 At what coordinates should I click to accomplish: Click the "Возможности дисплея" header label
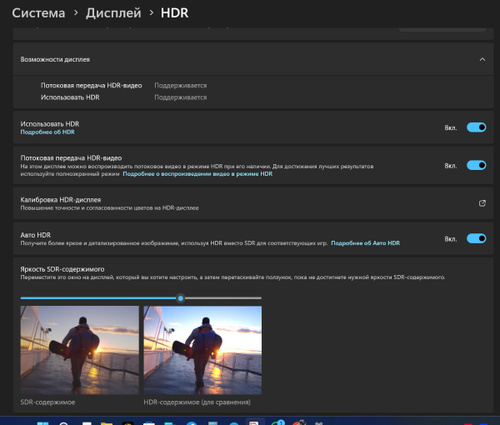coord(55,60)
